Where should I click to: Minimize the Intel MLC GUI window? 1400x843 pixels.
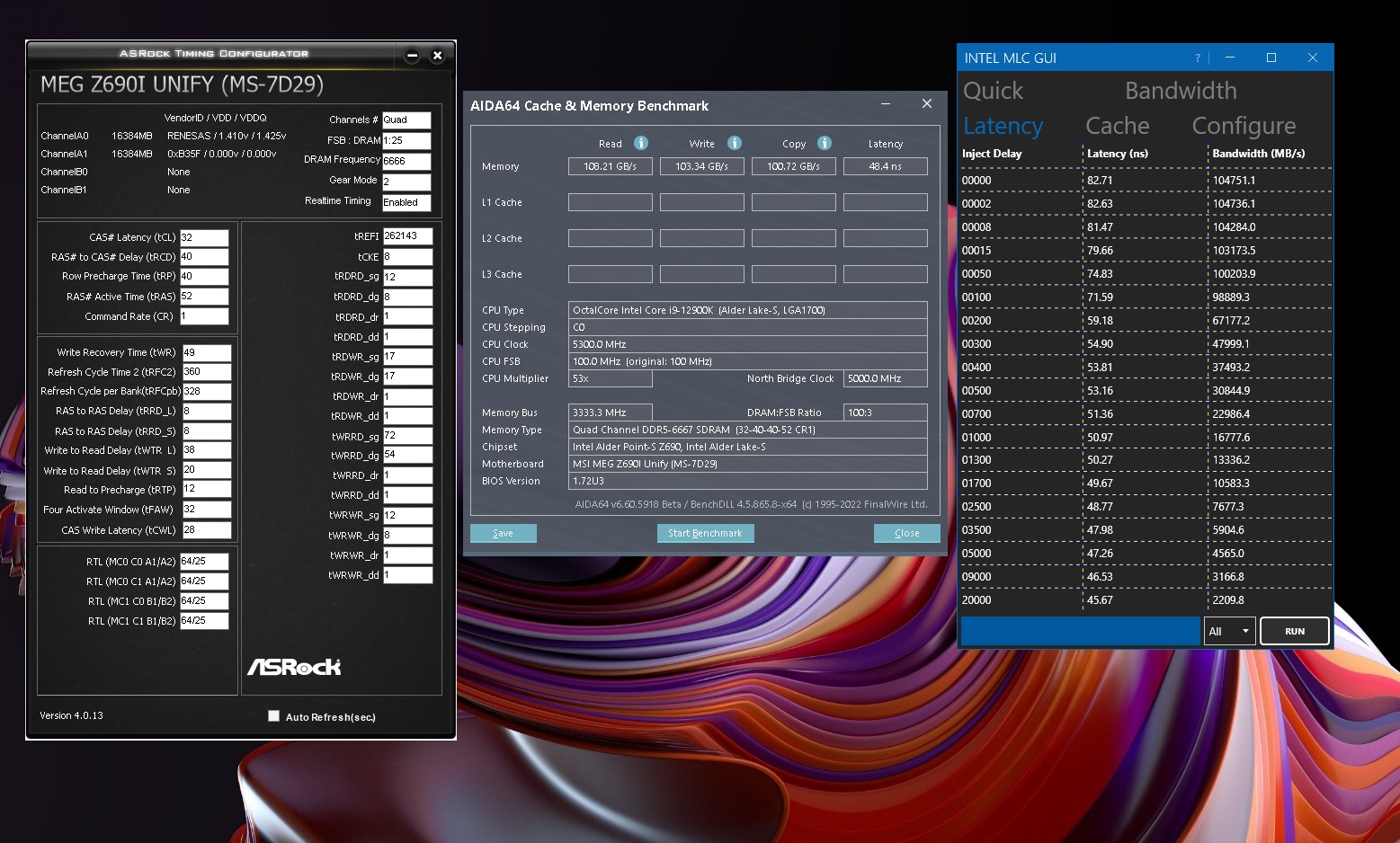click(x=1229, y=58)
